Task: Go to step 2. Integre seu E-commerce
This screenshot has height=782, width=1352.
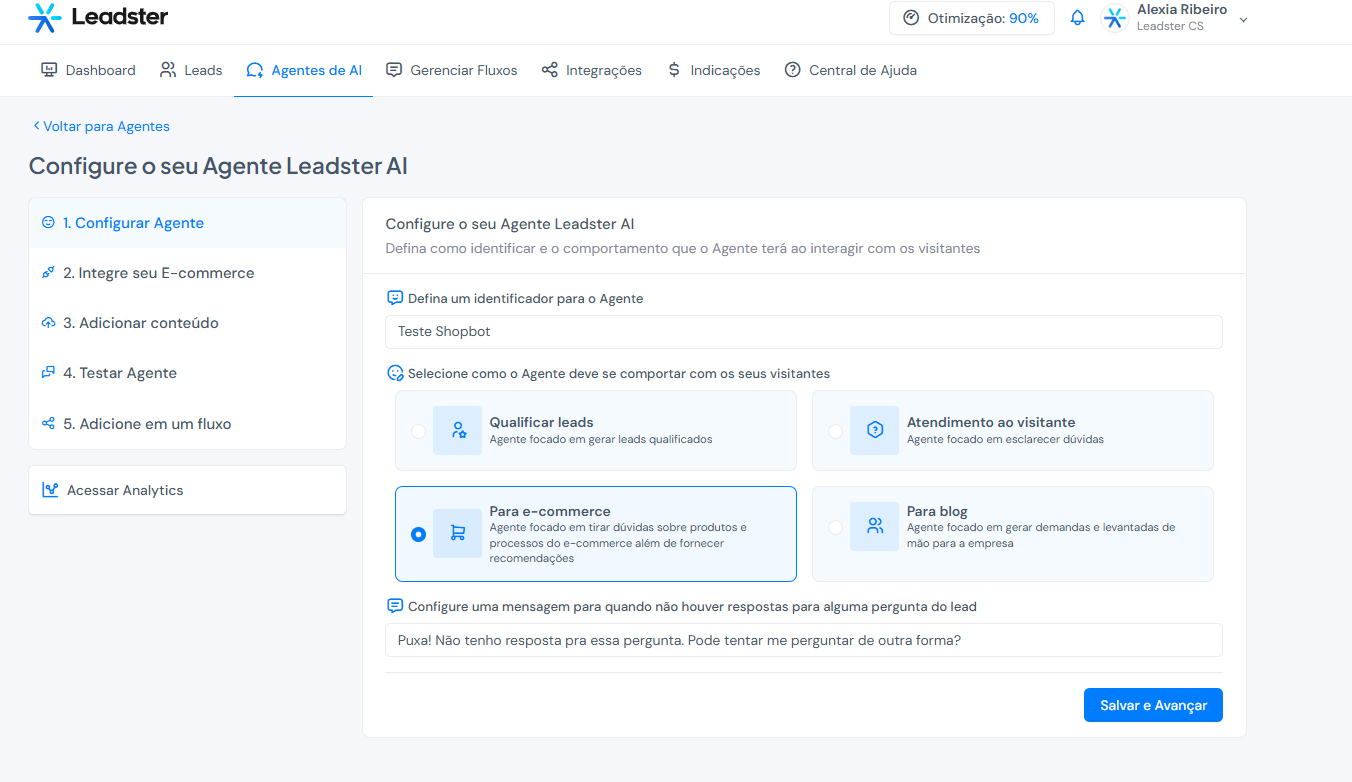Action: click(188, 273)
